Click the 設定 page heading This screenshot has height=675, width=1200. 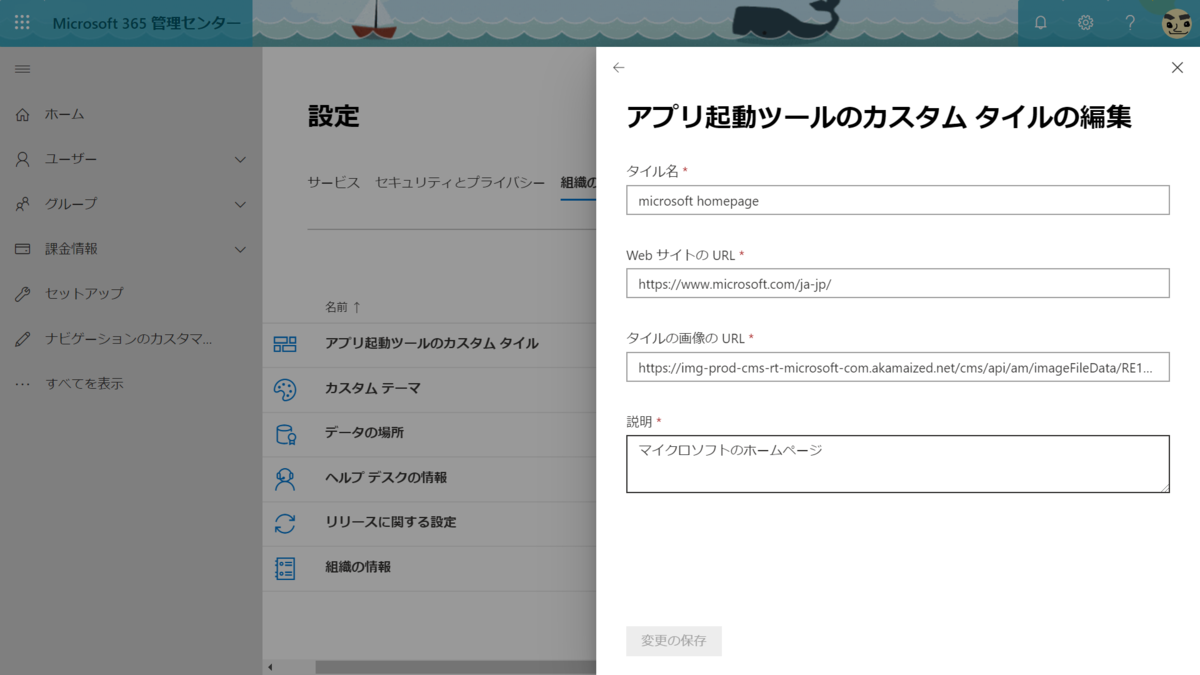[333, 116]
